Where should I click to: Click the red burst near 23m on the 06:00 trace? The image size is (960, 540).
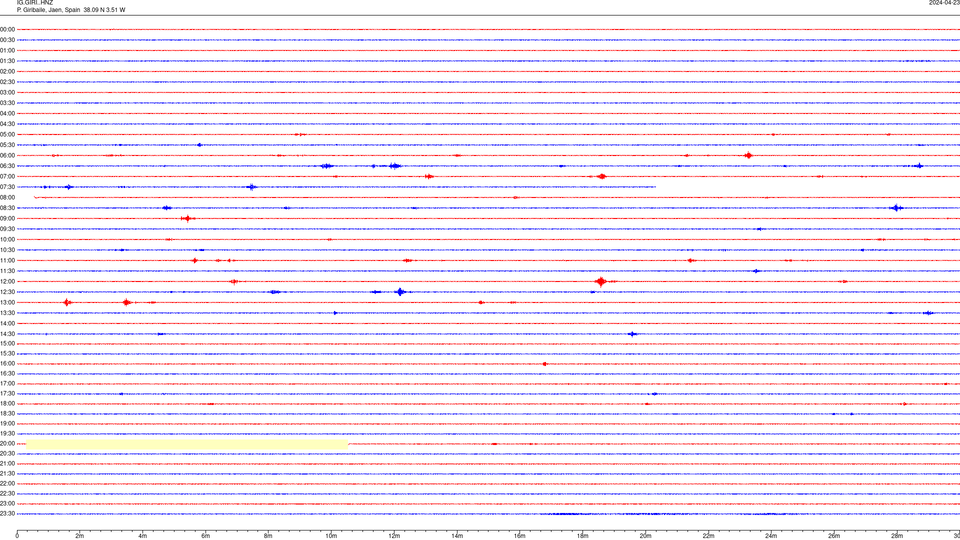coord(748,156)
